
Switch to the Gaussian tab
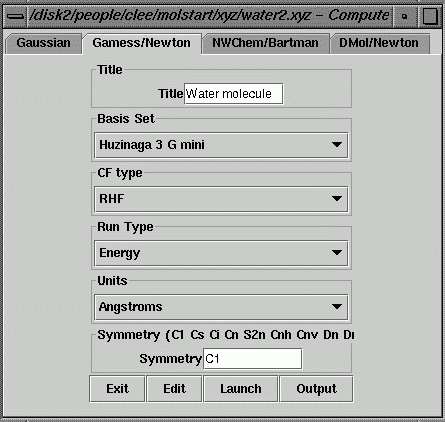click(x=43, y=44)
